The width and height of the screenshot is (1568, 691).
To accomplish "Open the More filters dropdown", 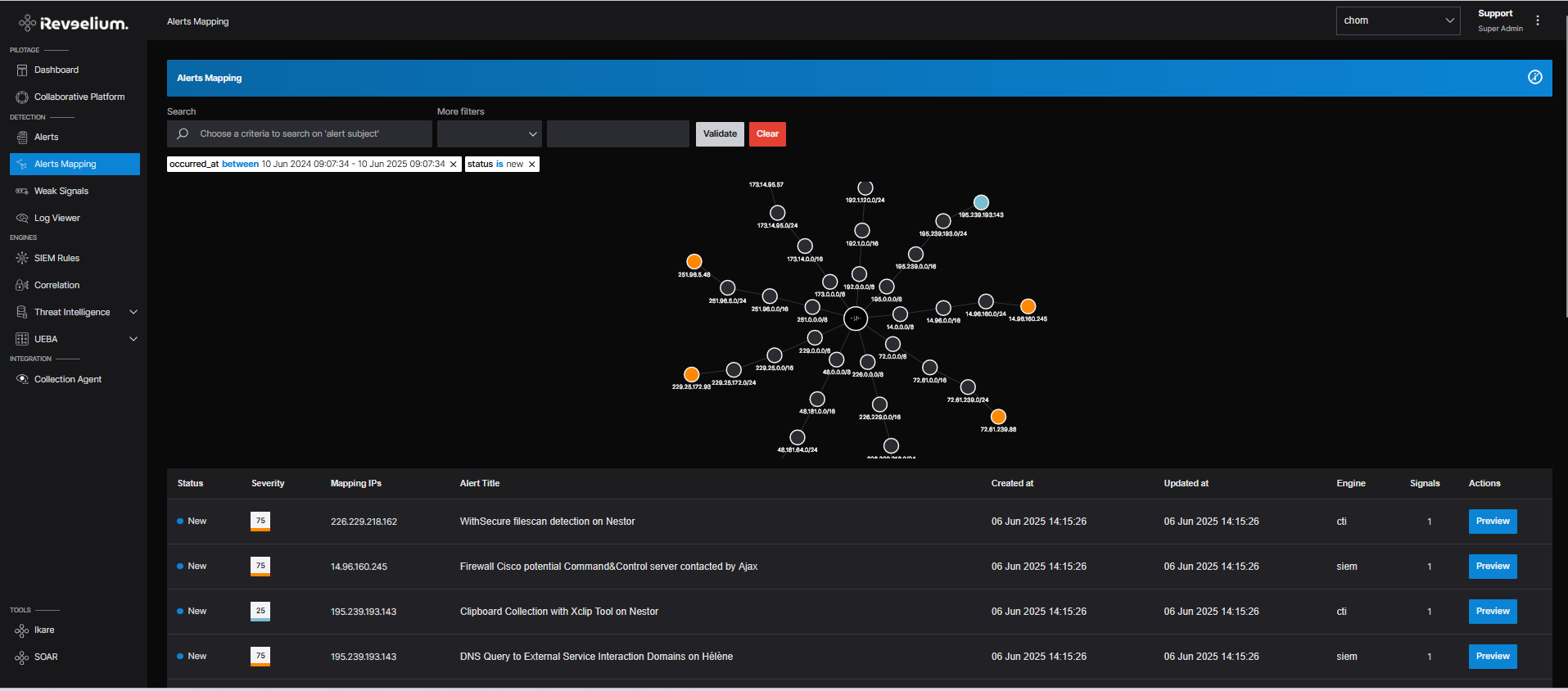I will tap(490, 133).
